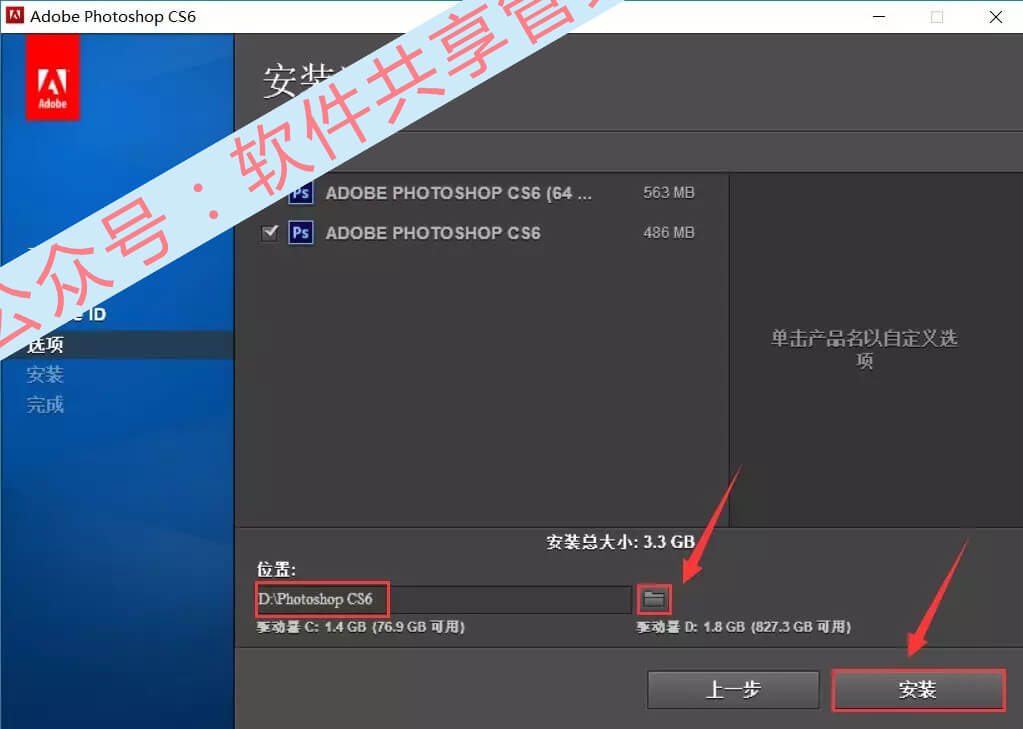Viewport: 1023px width, 729px height.
Task: Click the folder browse icon beside location
Action: coord(654,598)
